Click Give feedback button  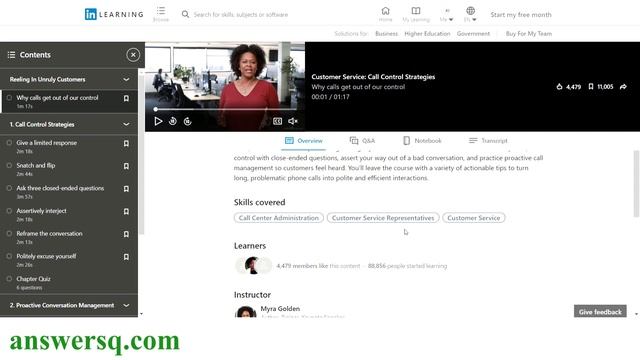pos(600,311)
